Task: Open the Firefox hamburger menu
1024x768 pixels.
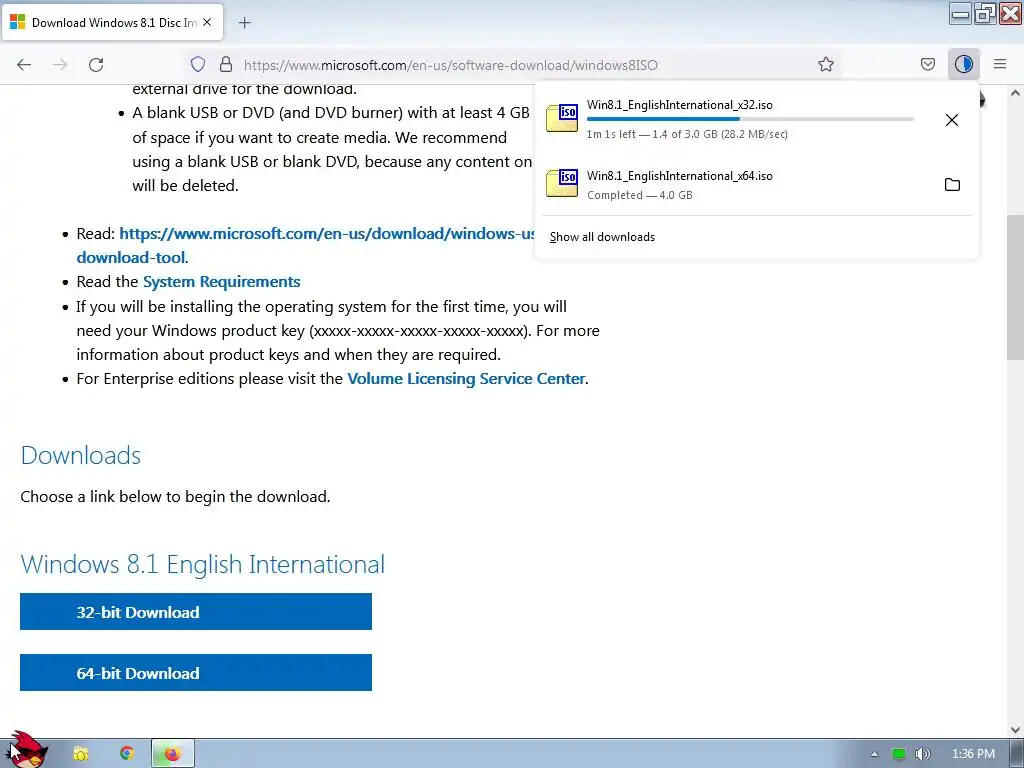Action: click(x=1000, y=64)
